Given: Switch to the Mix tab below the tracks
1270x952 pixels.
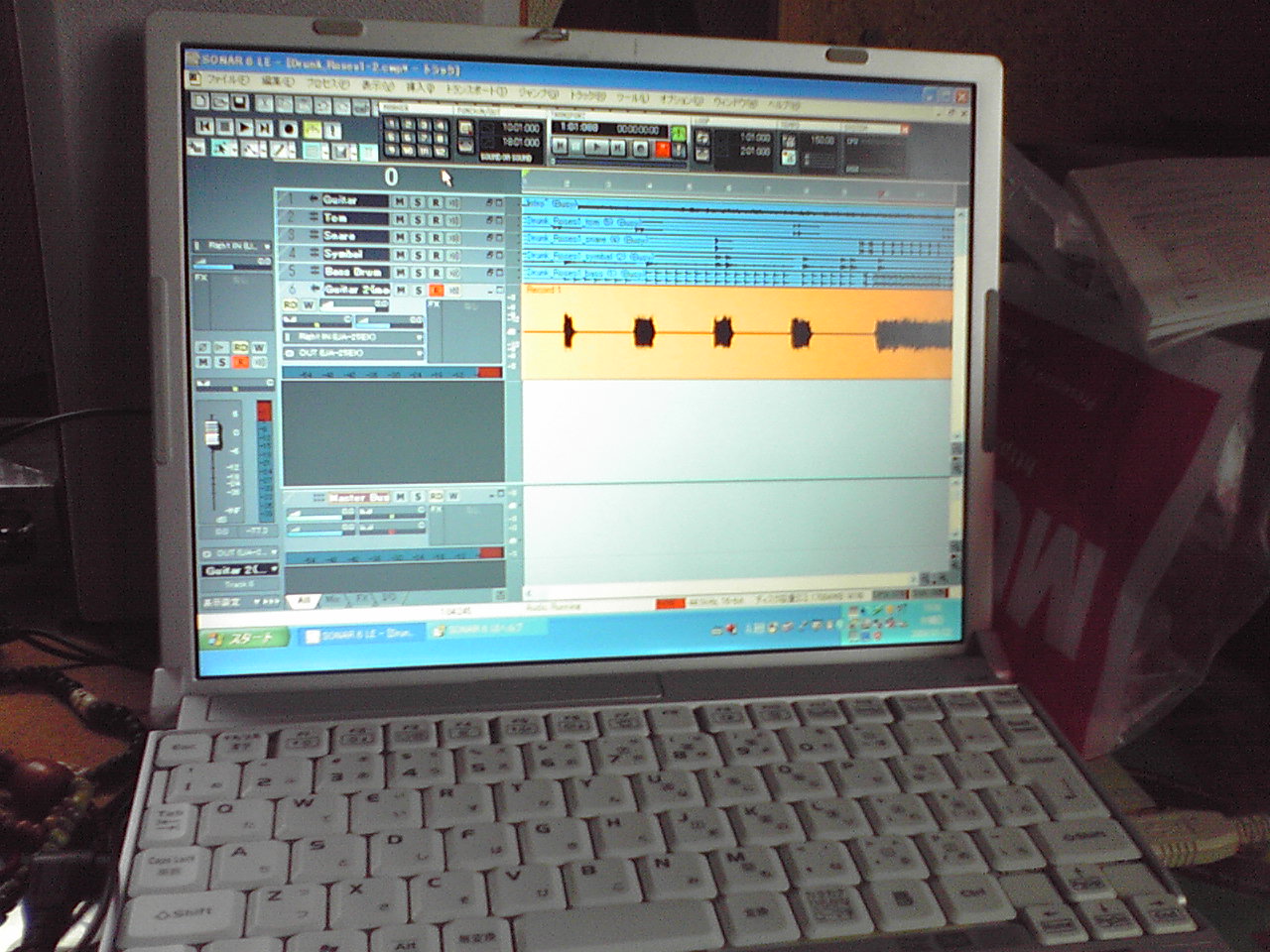Looking at the screenshot, I should [333, 599].
